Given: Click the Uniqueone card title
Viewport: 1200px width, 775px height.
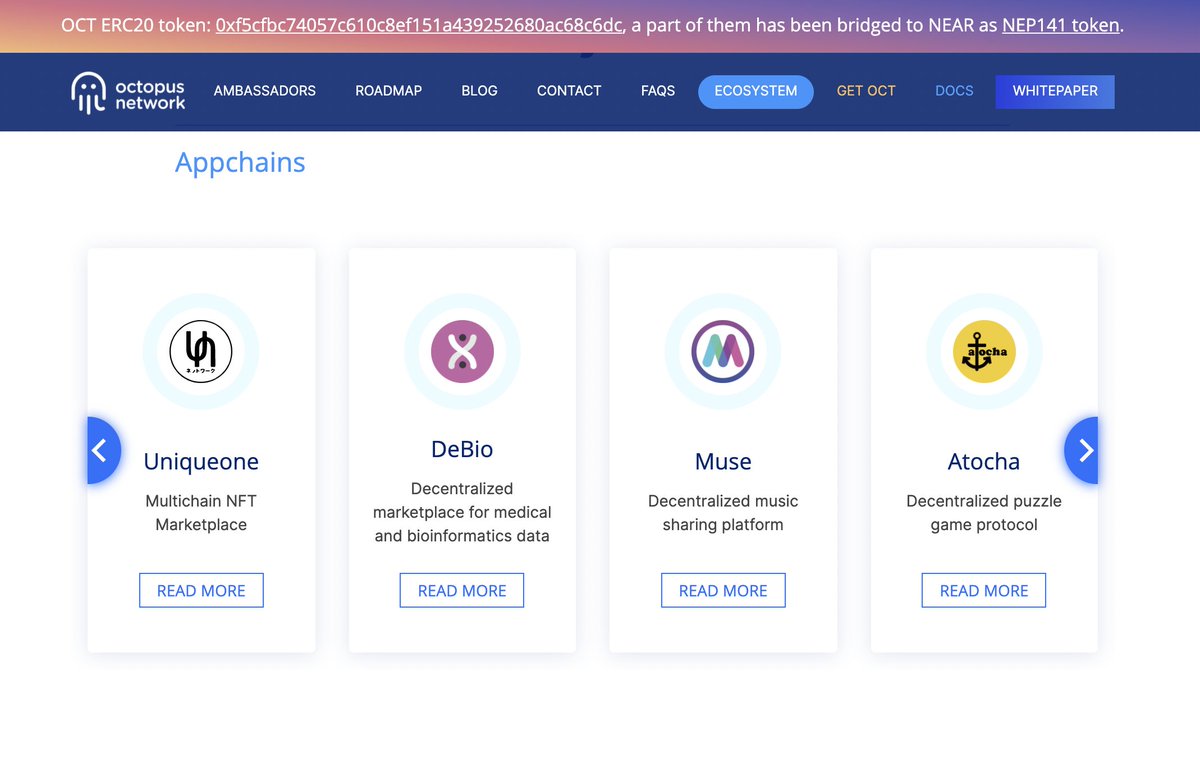Looking at the screenshot, I should tap(201, 462).
